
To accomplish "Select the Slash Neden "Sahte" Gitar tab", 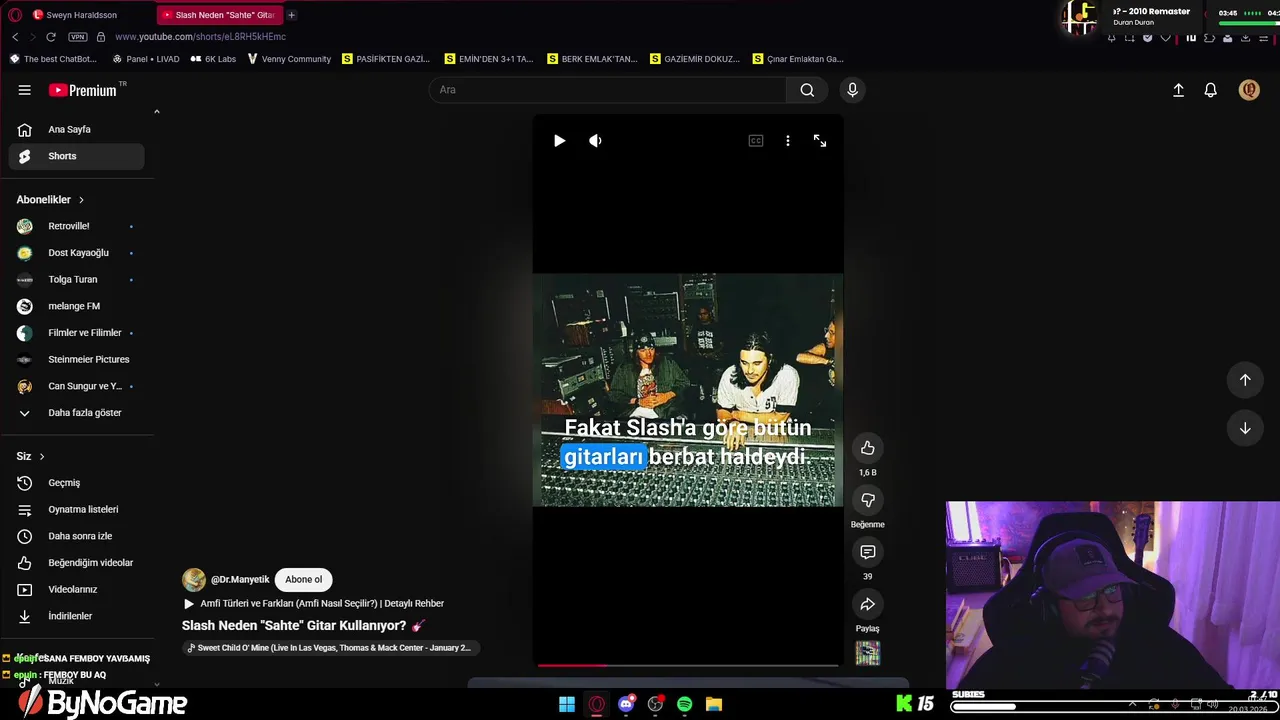I will (x=220, y=15).
